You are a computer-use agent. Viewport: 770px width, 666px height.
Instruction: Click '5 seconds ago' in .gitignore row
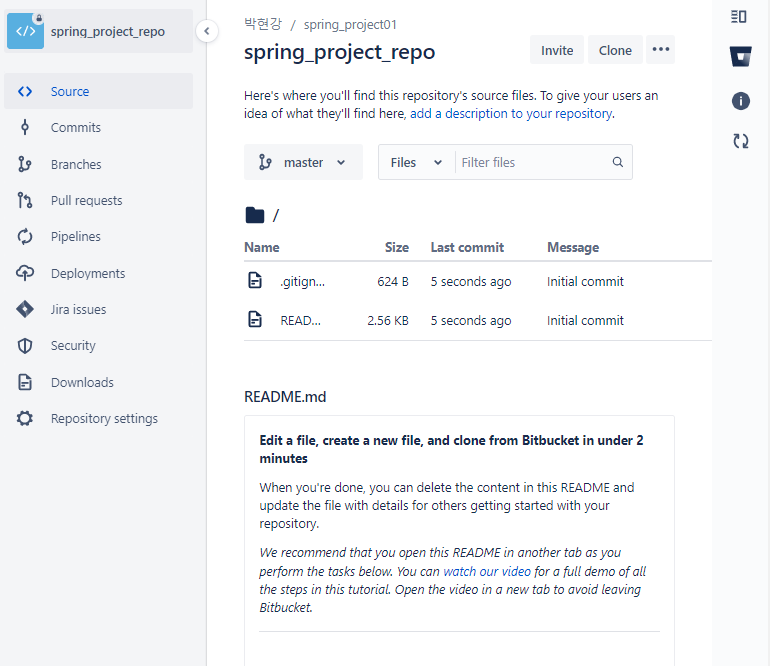coord(471,281)
